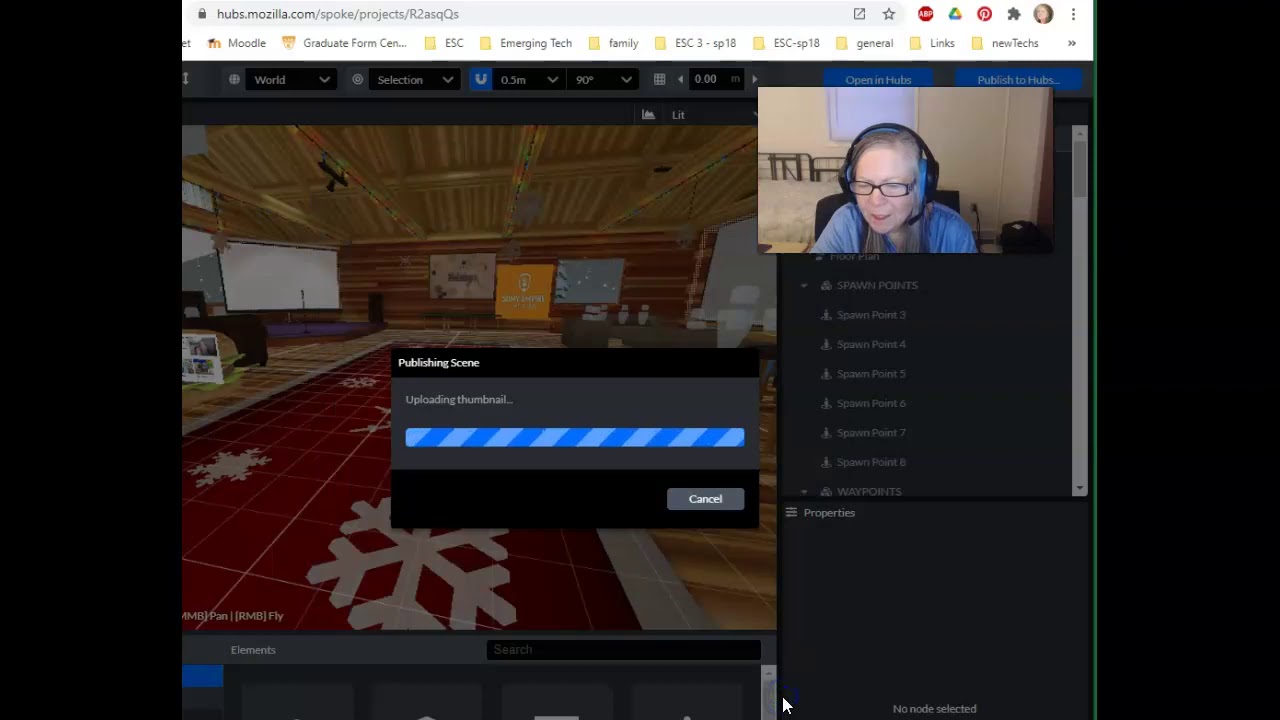Open the ESC 3 - sp18 bookmarks folder

(695, 43)
